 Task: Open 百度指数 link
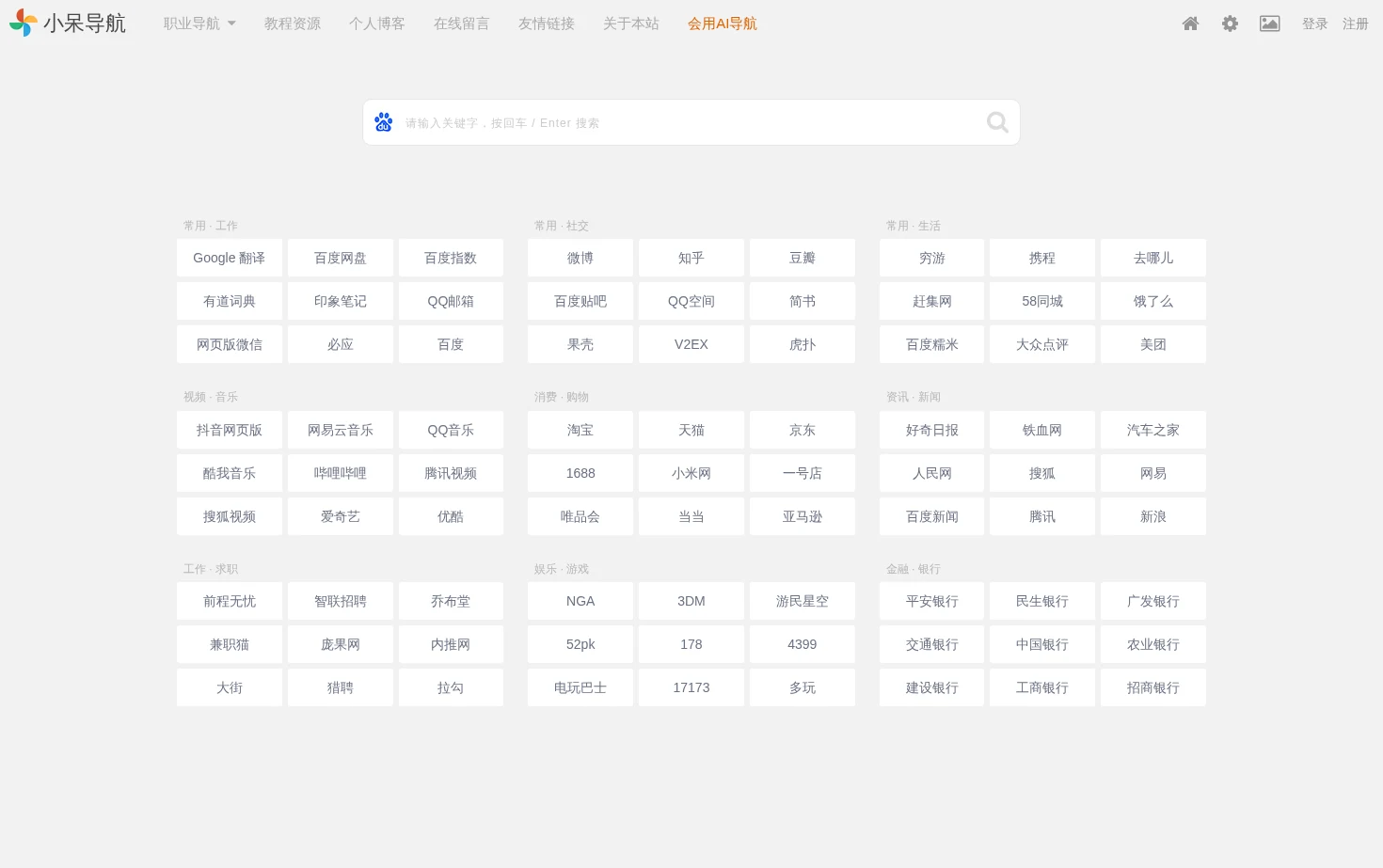click(451, 258)
